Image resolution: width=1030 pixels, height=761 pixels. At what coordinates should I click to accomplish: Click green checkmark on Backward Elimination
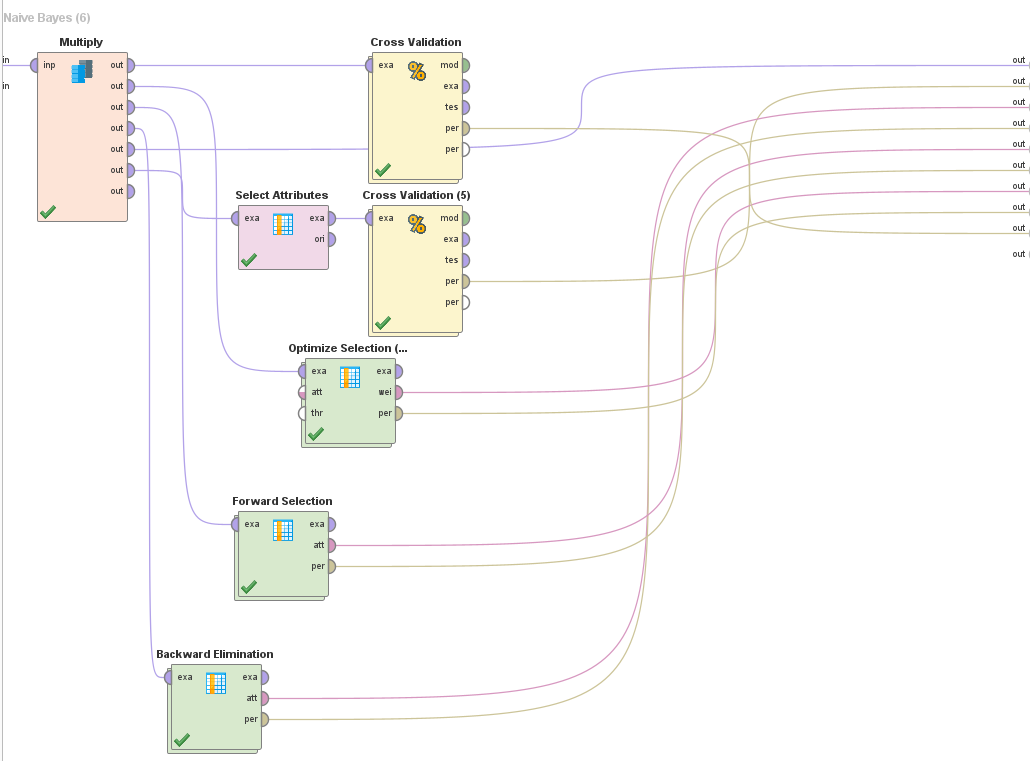181,740
